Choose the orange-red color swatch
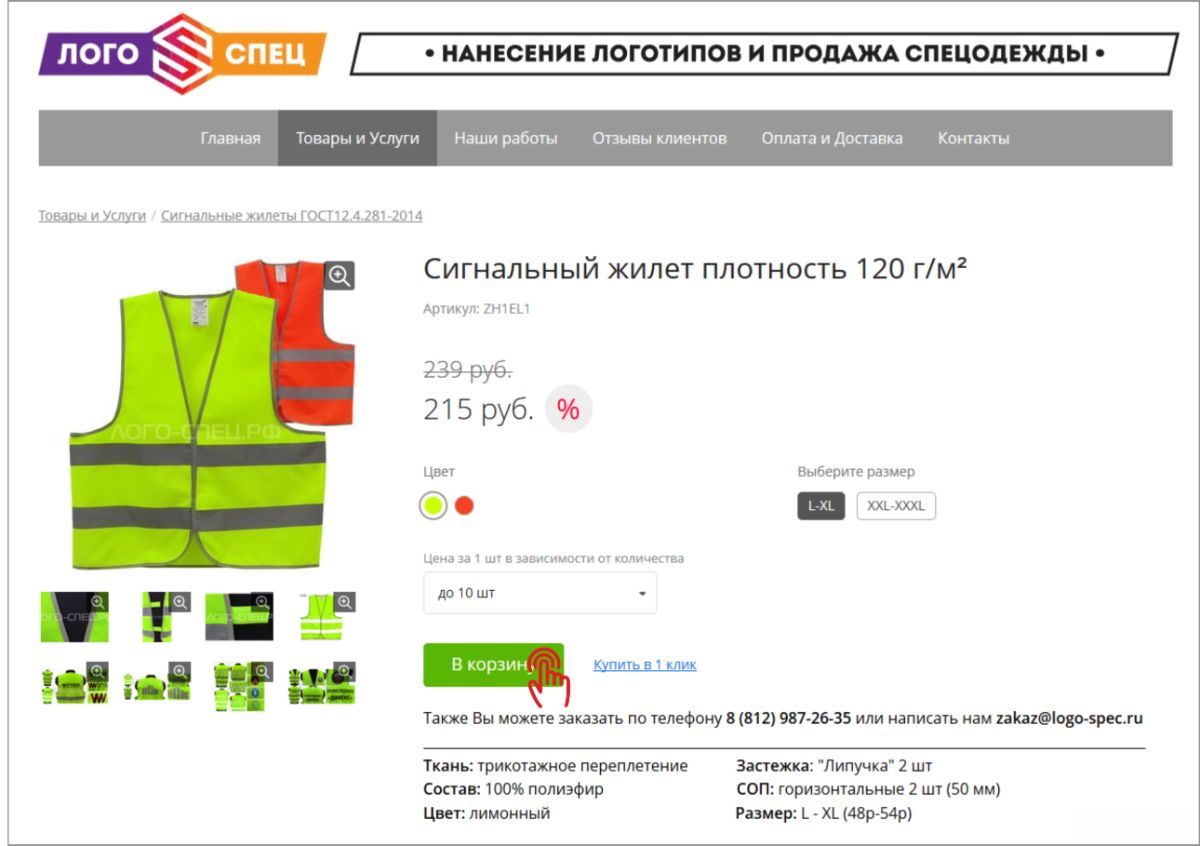 click(x=463, y=506)
